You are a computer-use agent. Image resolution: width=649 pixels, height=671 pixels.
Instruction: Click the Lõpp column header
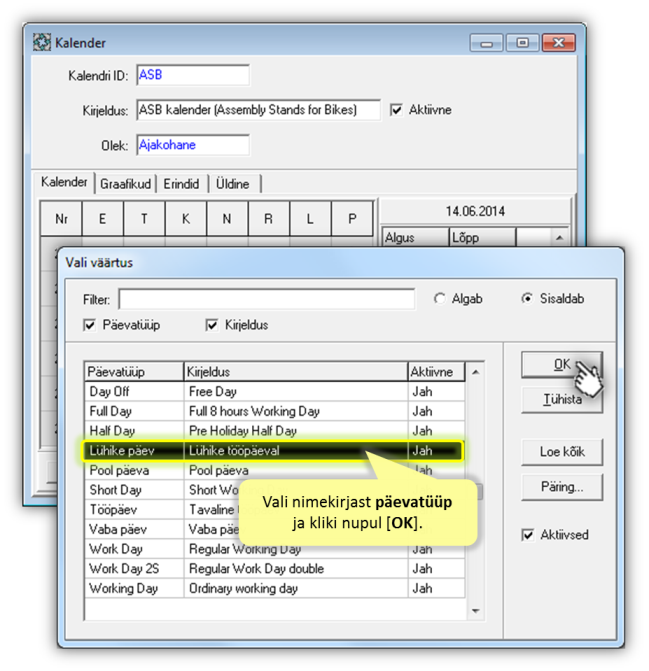click(482, 238)
